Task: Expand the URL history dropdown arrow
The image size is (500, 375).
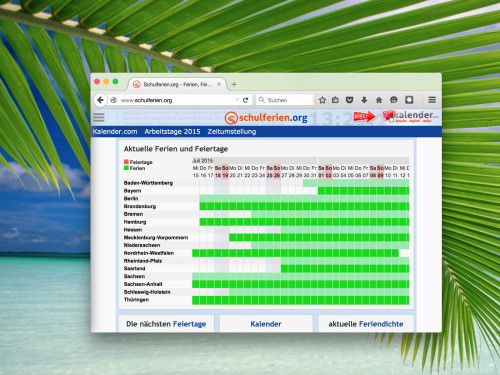Action: tap(237, 100)
